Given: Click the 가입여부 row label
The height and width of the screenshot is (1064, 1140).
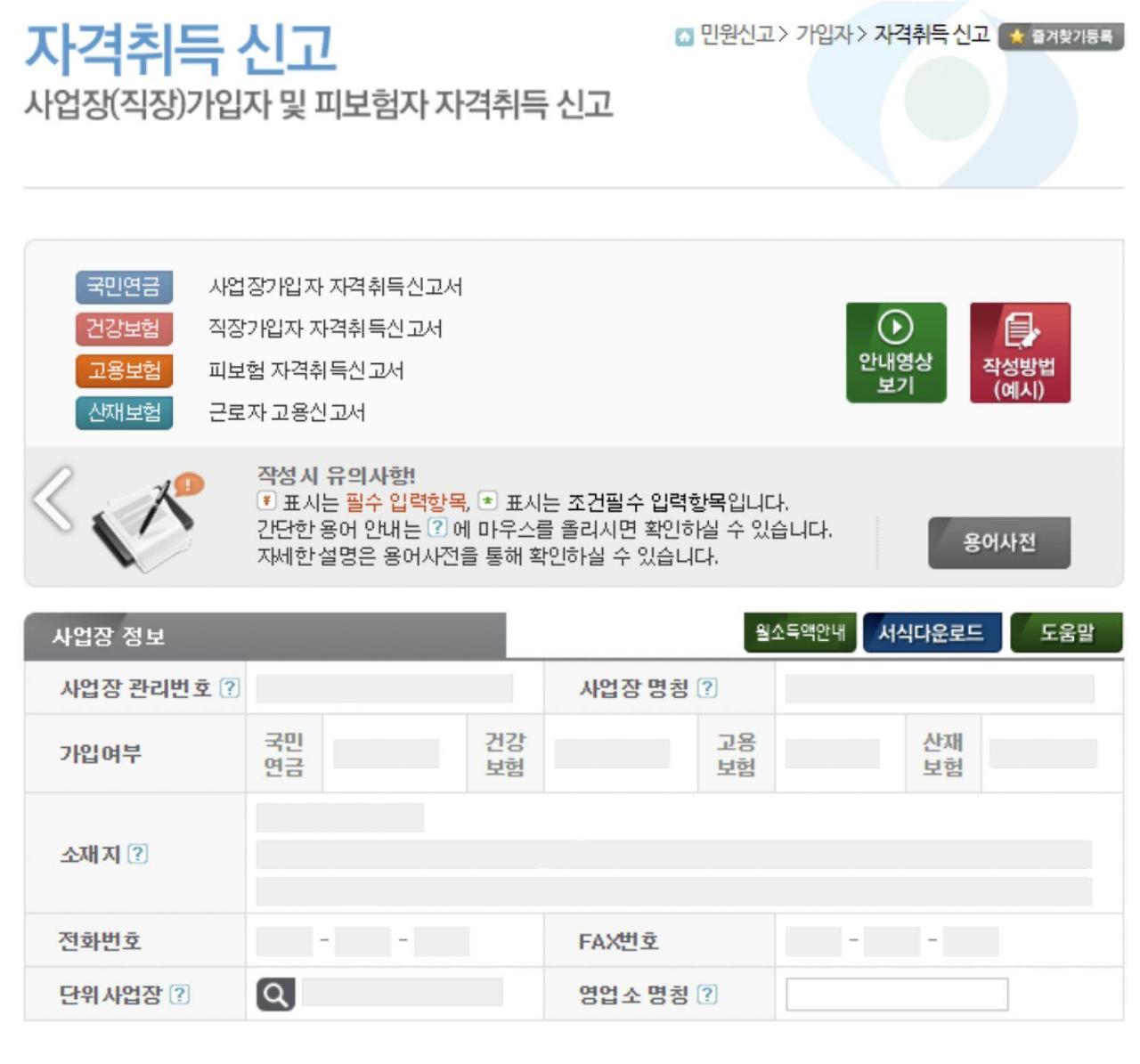Looking at the screenshot, I should 101,753.
